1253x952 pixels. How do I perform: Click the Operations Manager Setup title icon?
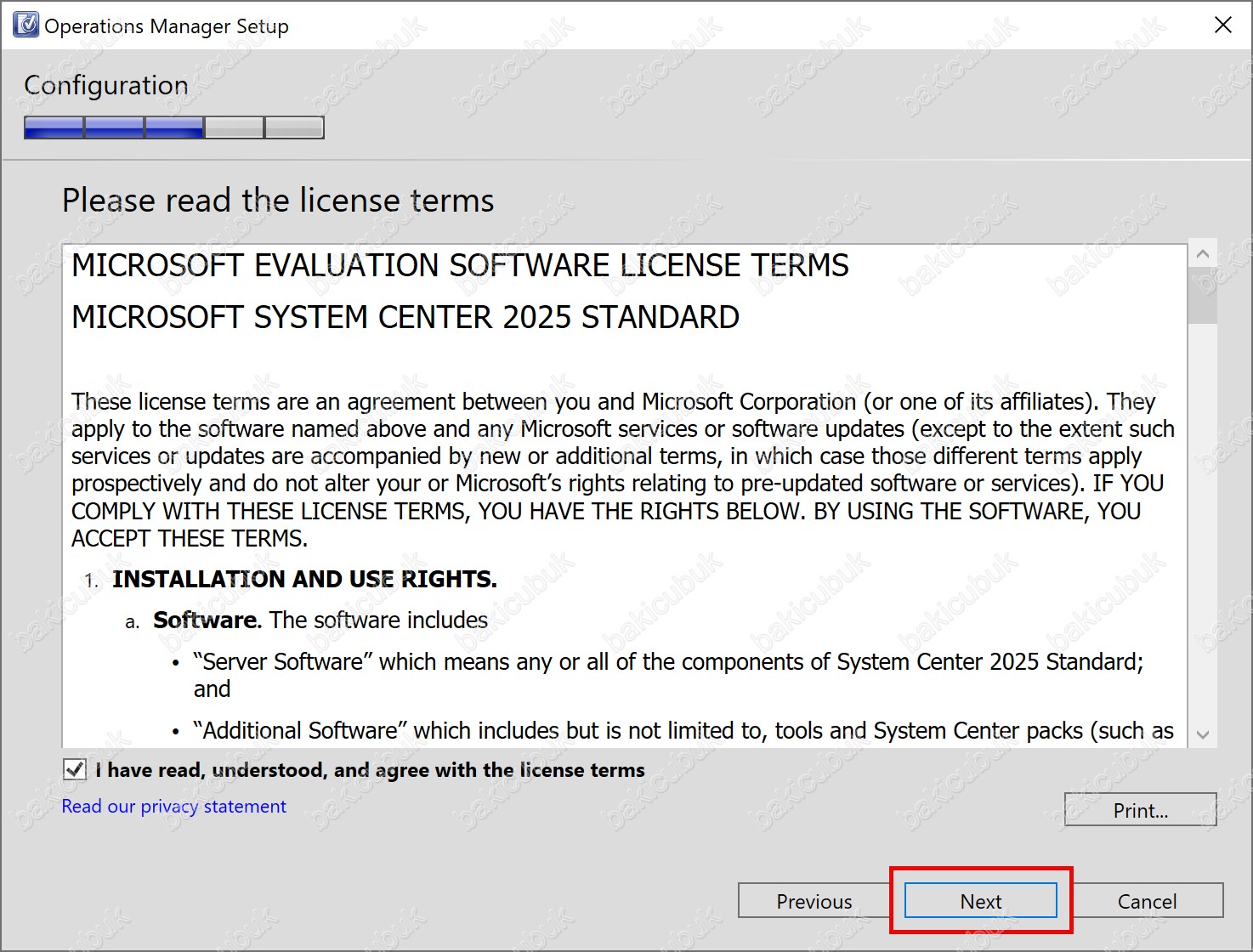[26, 25]
